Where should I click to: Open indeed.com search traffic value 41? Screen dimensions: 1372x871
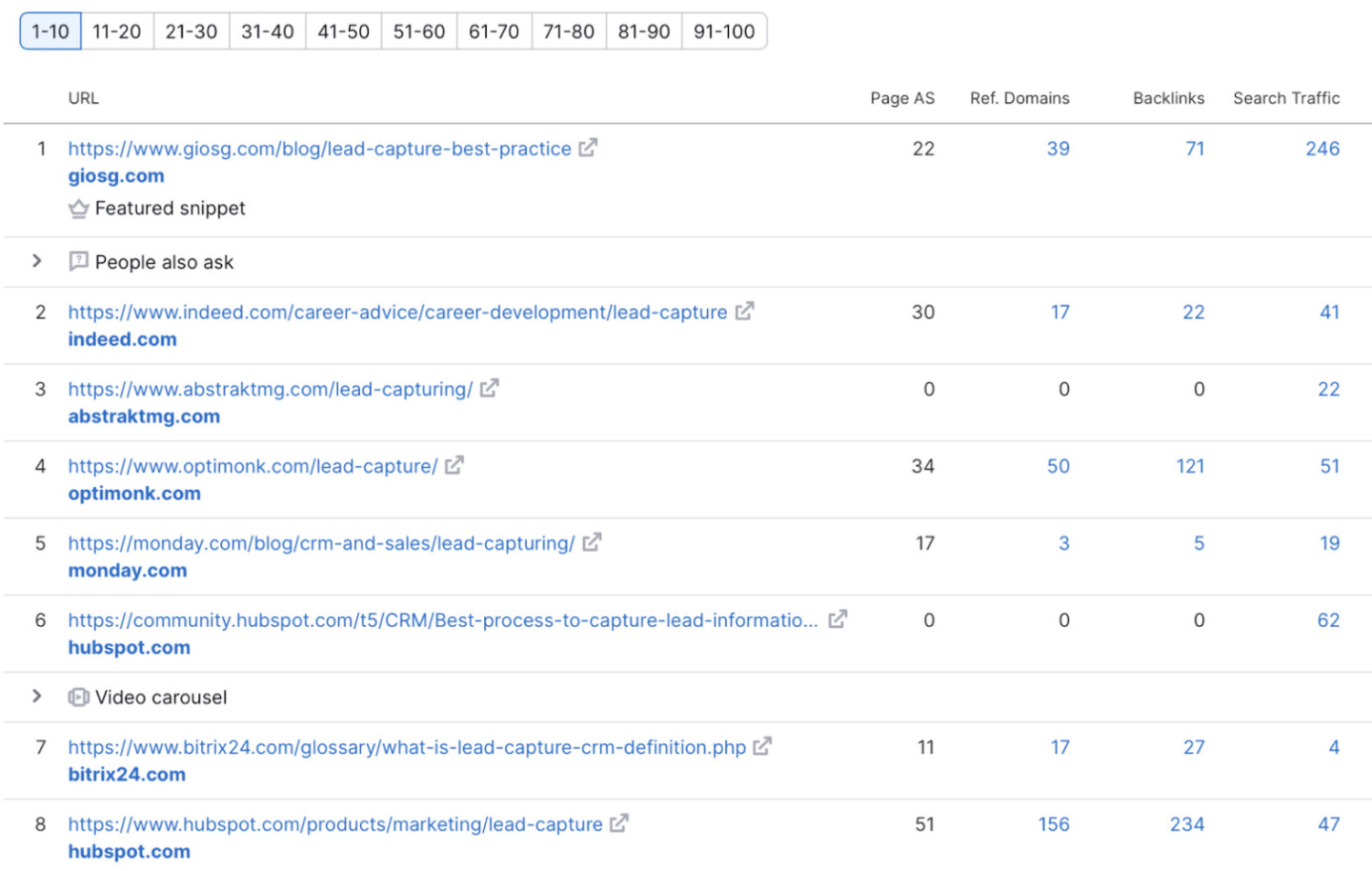pos(1330,312)
